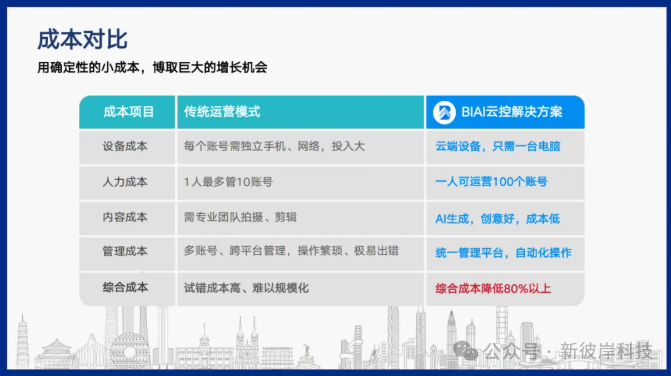The width and height of the screenshot is (671, 376).
Task: Click the row label 内容成本
Action: pos(125,217)
